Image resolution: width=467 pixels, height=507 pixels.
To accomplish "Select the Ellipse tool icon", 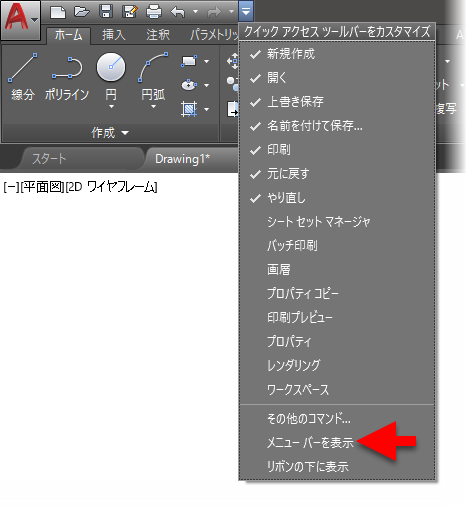I will (x=189, y=85).
